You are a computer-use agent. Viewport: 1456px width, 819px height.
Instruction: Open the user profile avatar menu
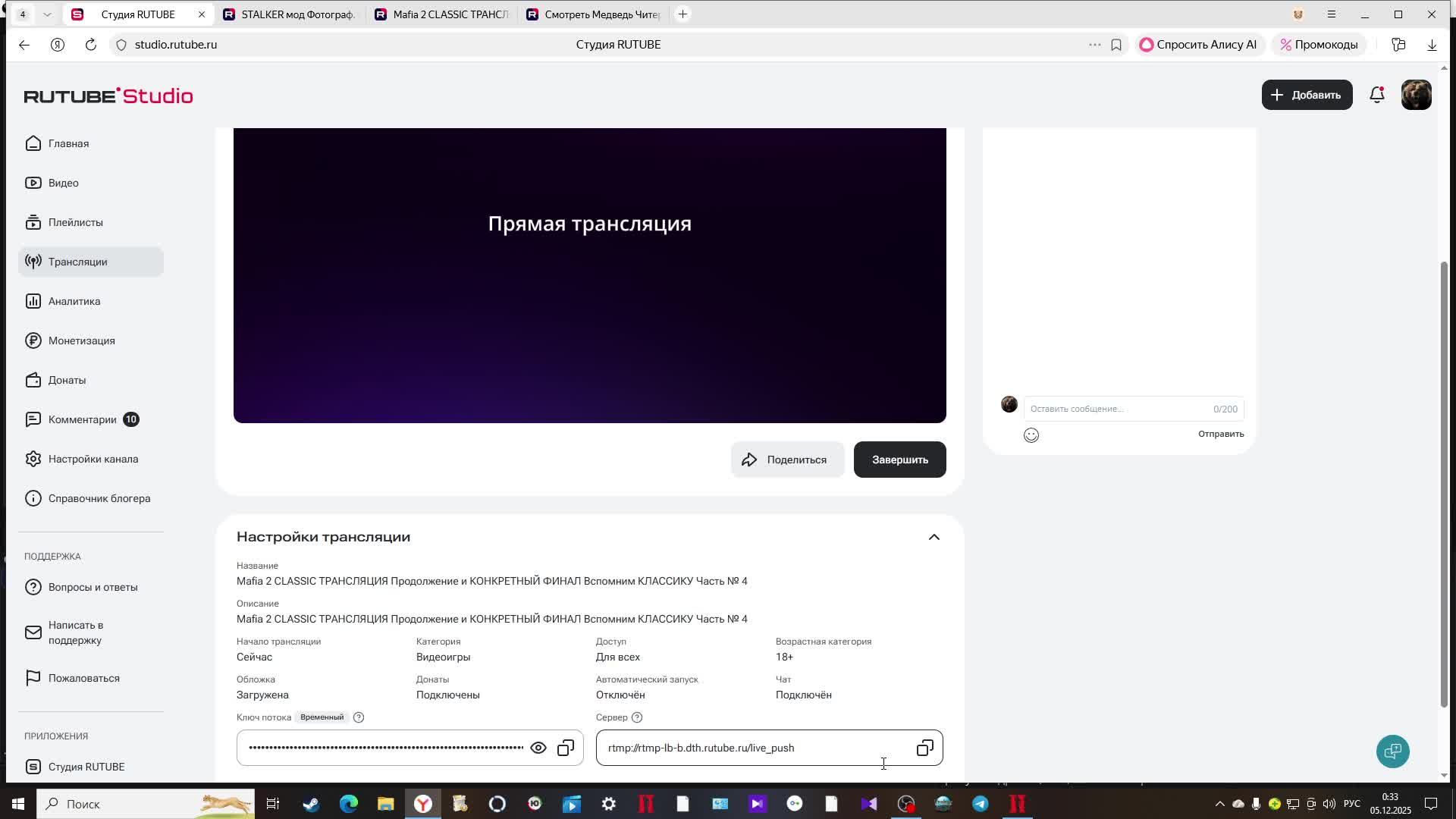coord(1416,95)
